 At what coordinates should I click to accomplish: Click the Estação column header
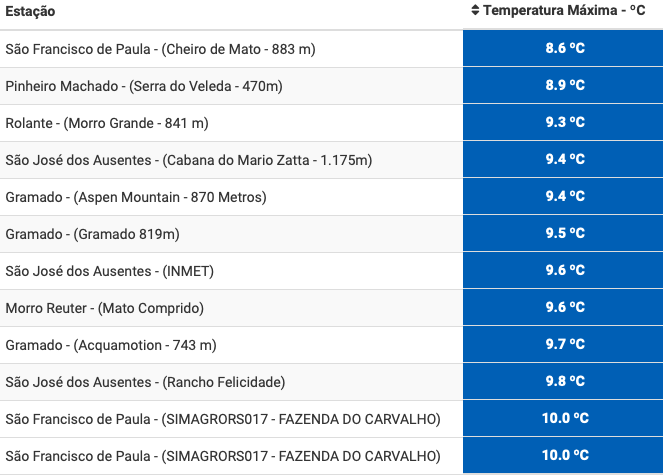click(x=30, y=11)
